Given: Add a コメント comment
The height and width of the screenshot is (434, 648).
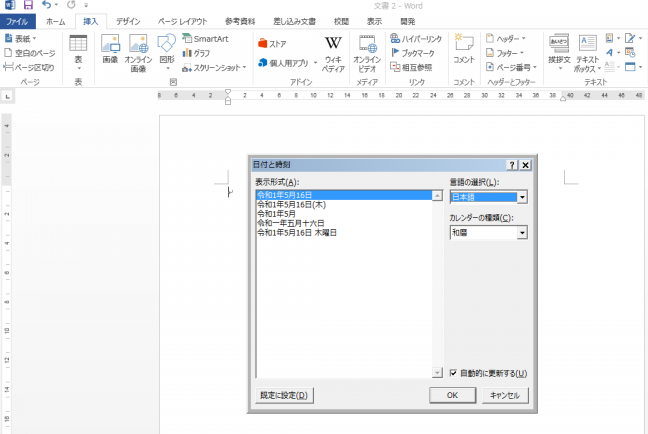Looking at the screenshot, I should point(464,49).
